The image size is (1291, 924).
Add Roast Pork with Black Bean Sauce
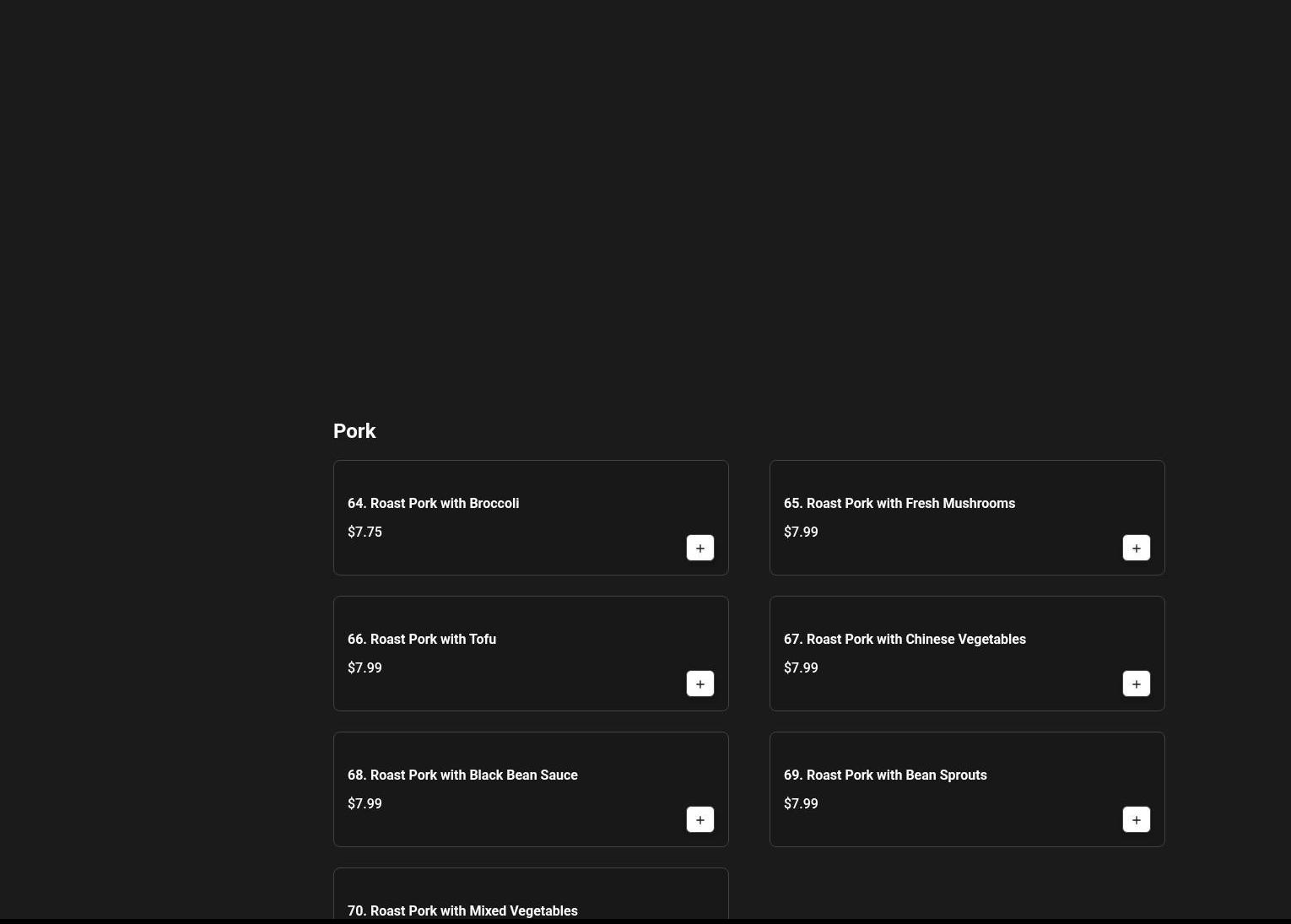(x=700, y=819)
